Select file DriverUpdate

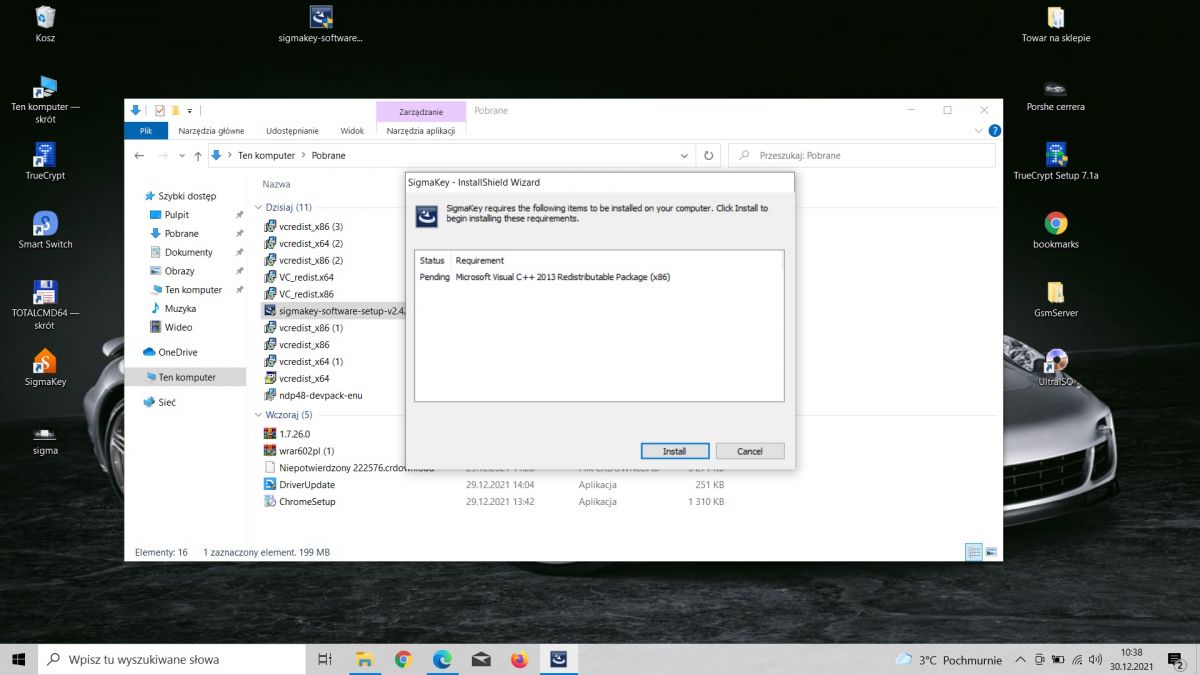[x=307, y=484]
